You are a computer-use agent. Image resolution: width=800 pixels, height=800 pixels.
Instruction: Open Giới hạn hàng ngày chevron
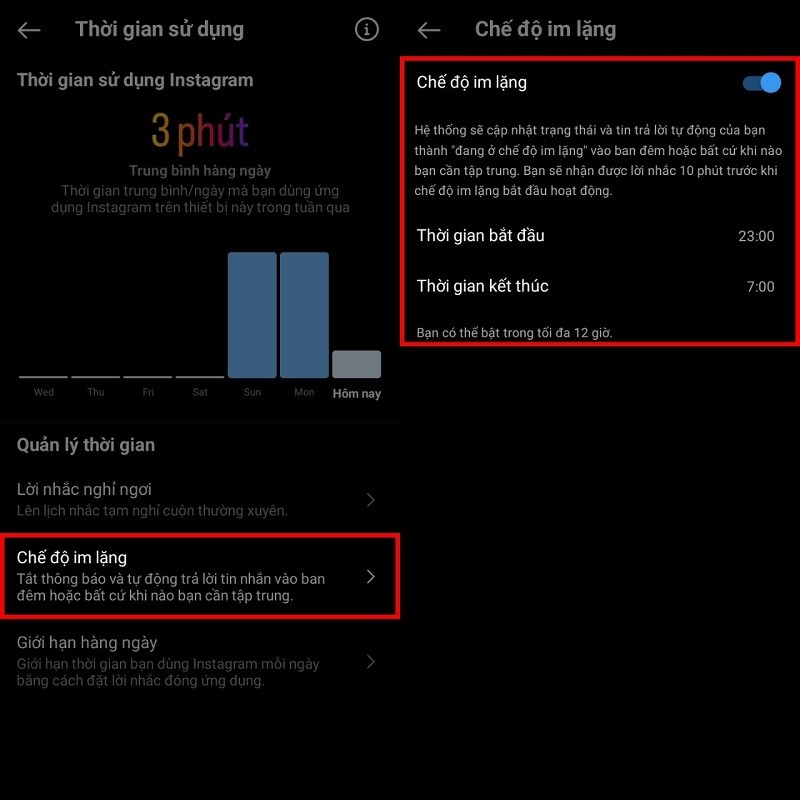(x=371, y=662)
